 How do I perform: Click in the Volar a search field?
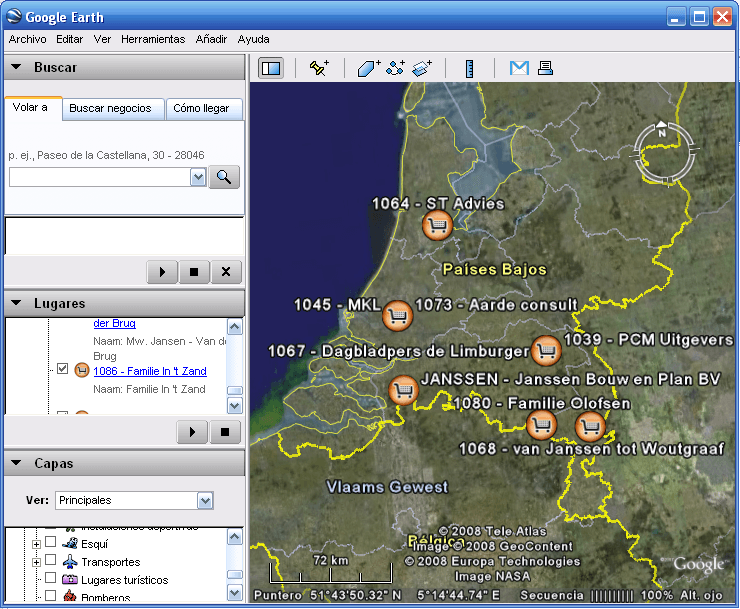(100, 178)
